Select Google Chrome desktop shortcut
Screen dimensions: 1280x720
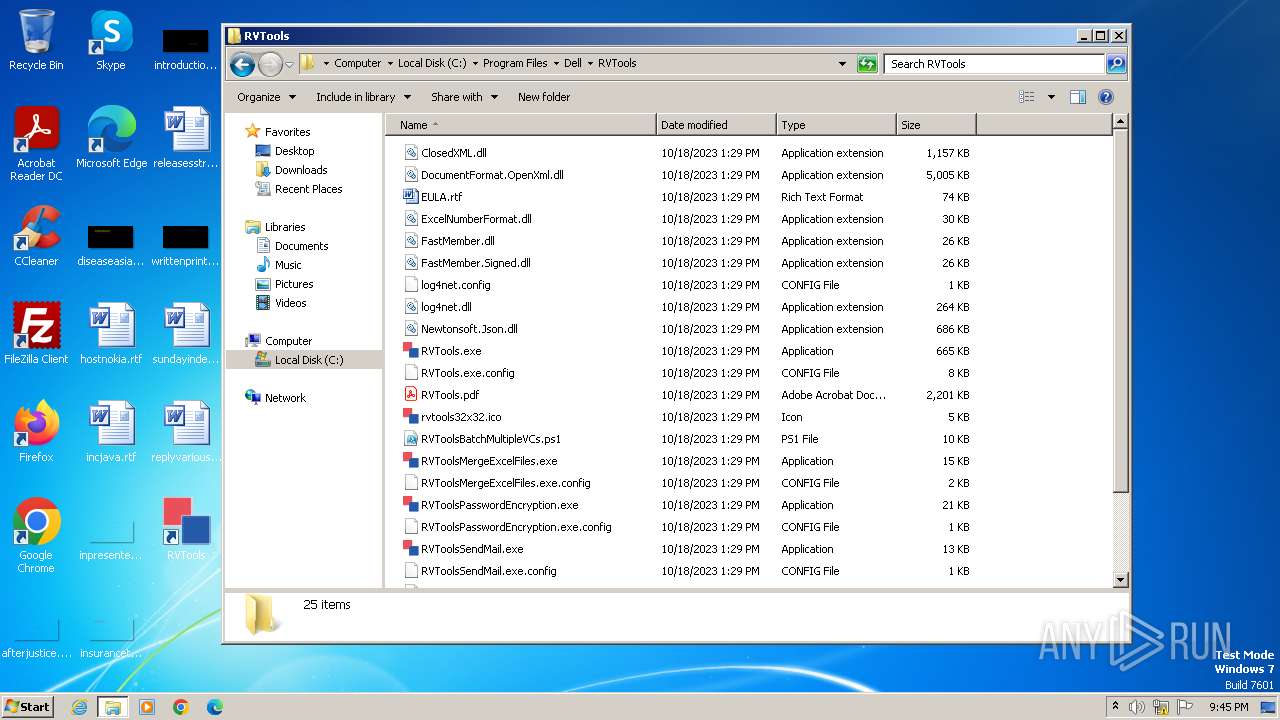[36, 536]
